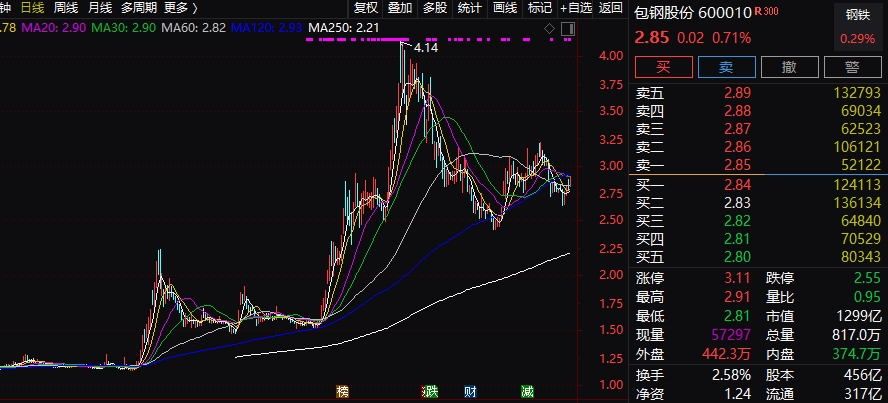Viewport: 888px width, 403px height.
Task: Click the 买一 price 2.84 row
Action: coord(758,185)
